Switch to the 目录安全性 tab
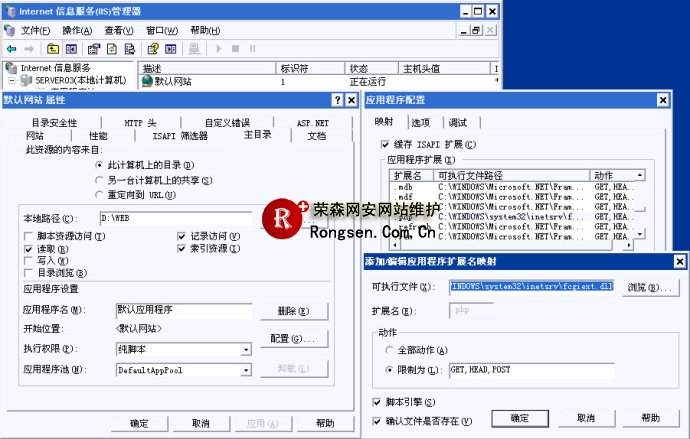 (x=54, y=122)
